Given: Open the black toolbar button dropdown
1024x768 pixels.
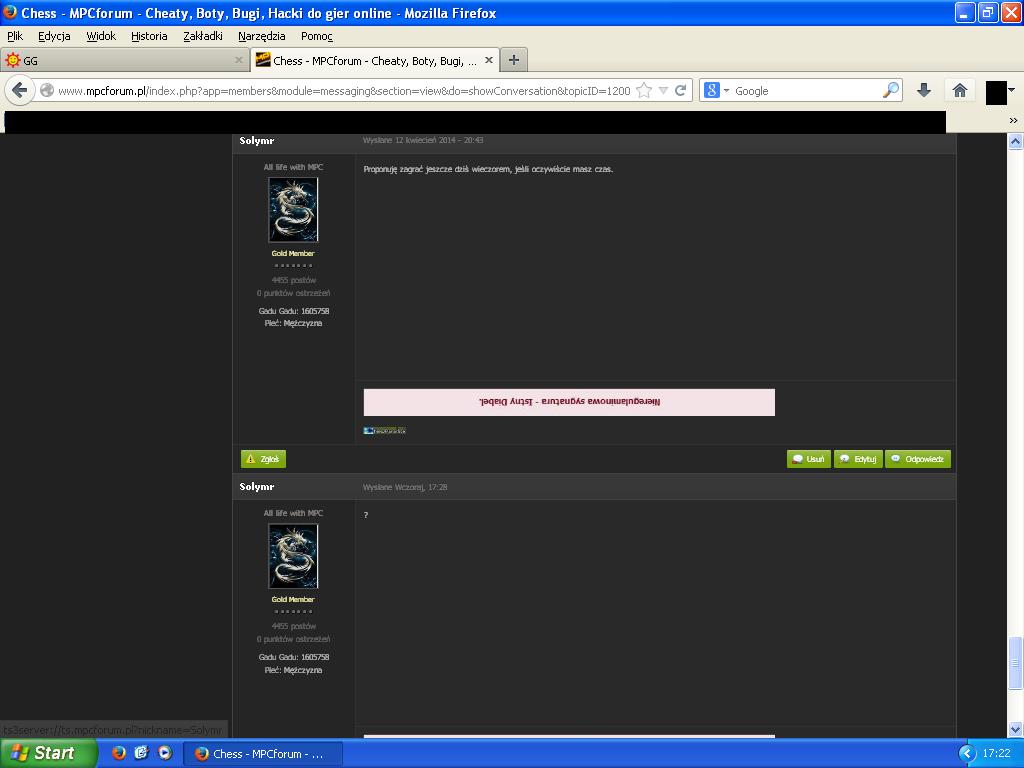Looking at the screenshot, I should [1011, 90].
